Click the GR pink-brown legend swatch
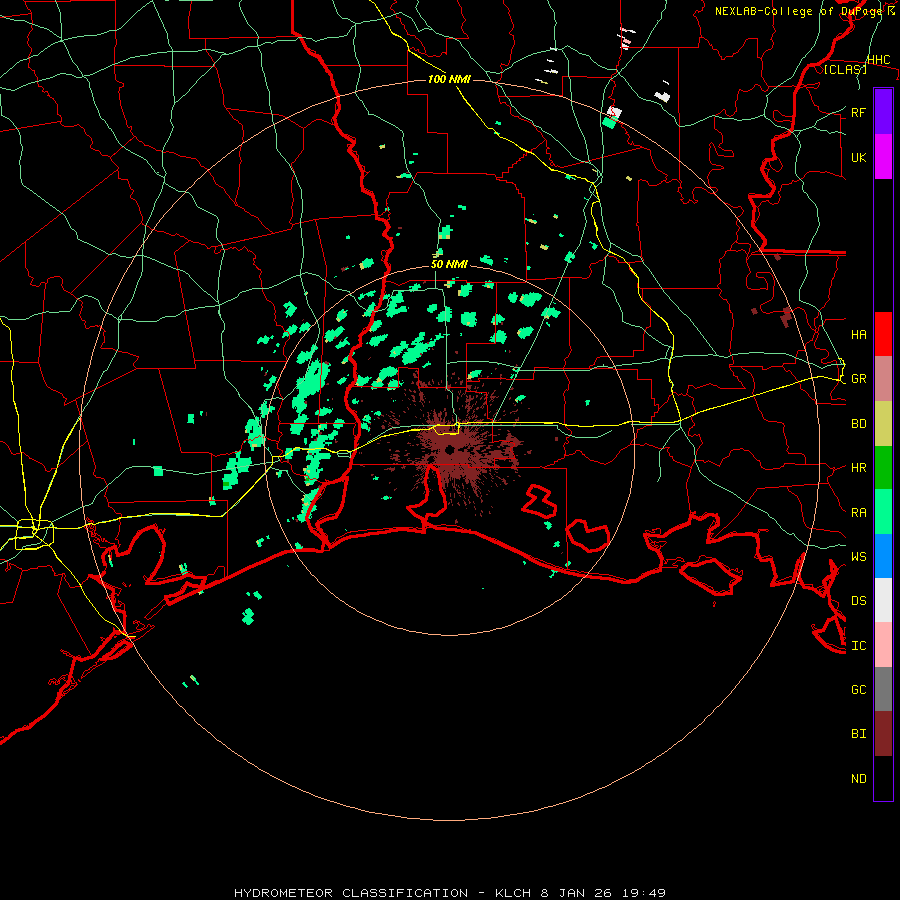Image resolution: width=900 pixels, height=900 pixels. pos(883,378)
